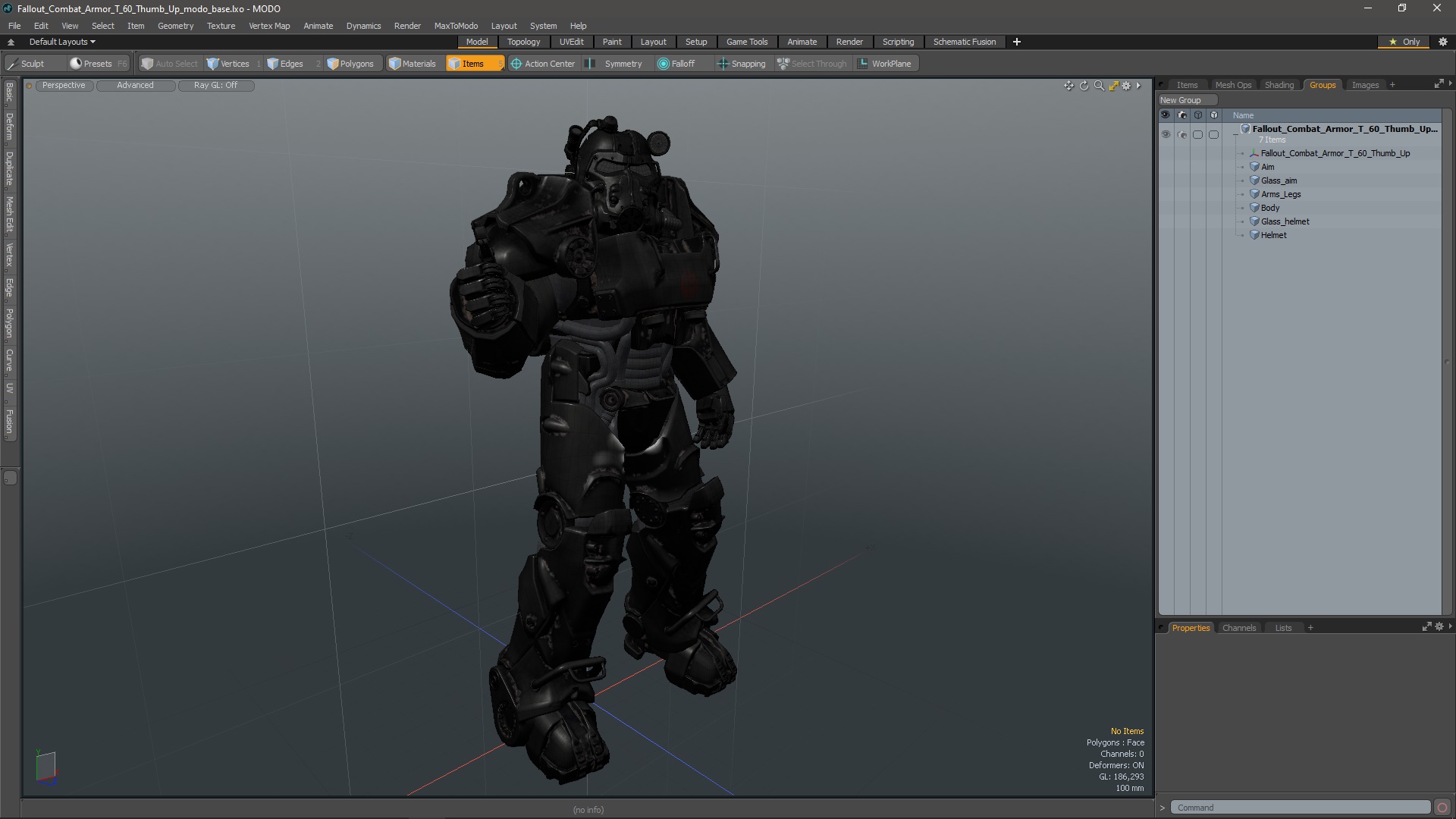Image resolution: width=1456 pixels, height=819 pixels.
Task: Click the layout settings gear next to Only
Action: [1443, 42]
